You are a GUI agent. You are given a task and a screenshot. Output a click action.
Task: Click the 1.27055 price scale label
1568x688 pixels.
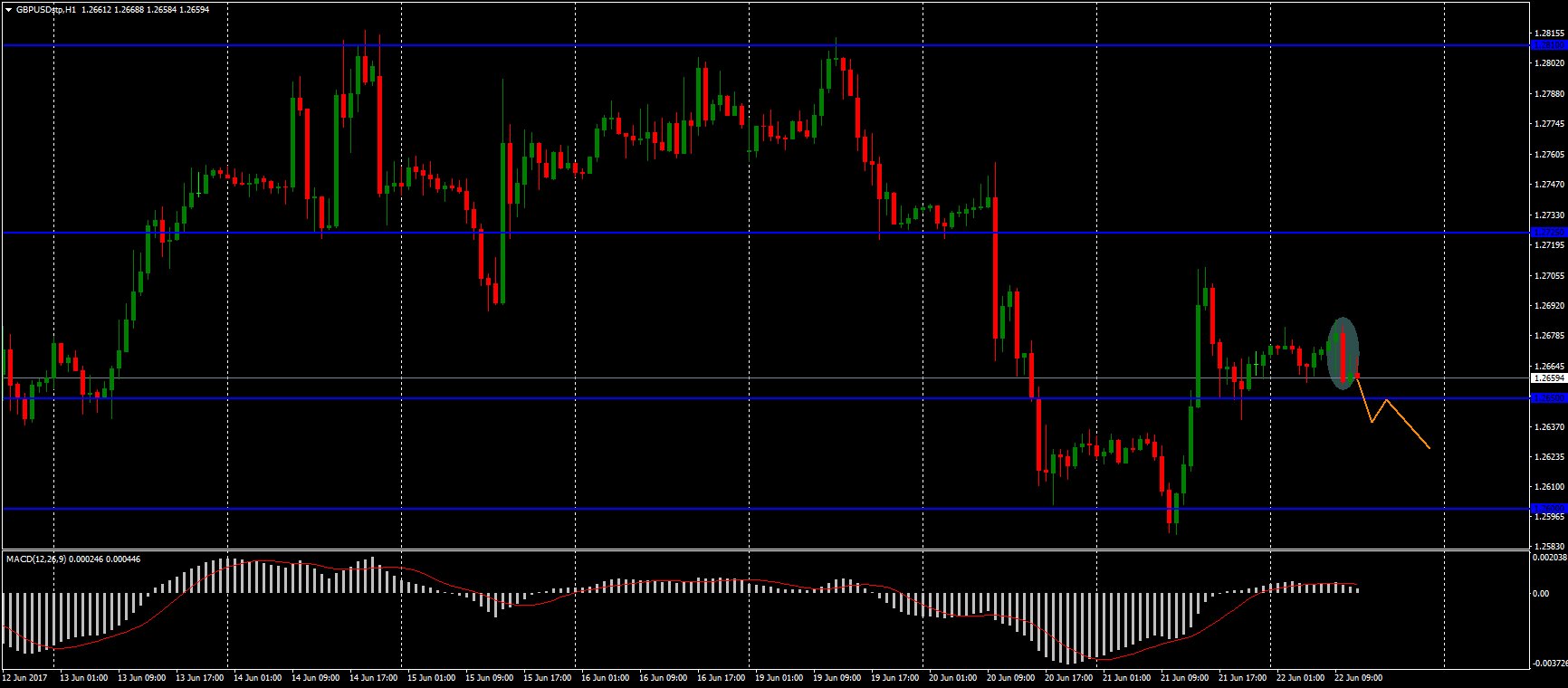(x=1550, y=275)
